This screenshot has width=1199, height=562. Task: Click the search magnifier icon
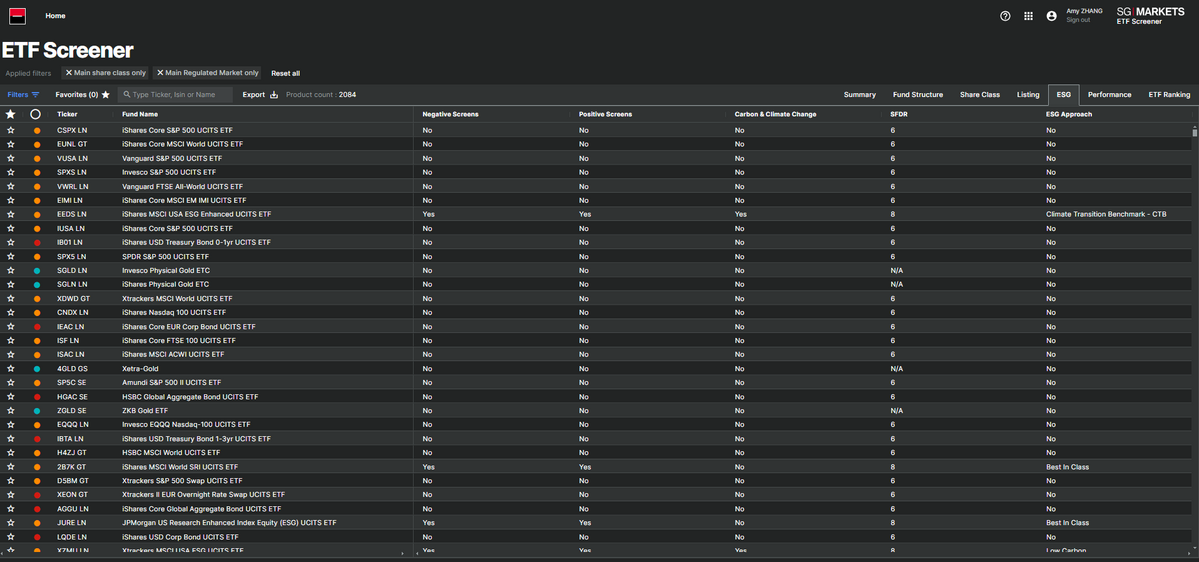[x=126, y=95]
